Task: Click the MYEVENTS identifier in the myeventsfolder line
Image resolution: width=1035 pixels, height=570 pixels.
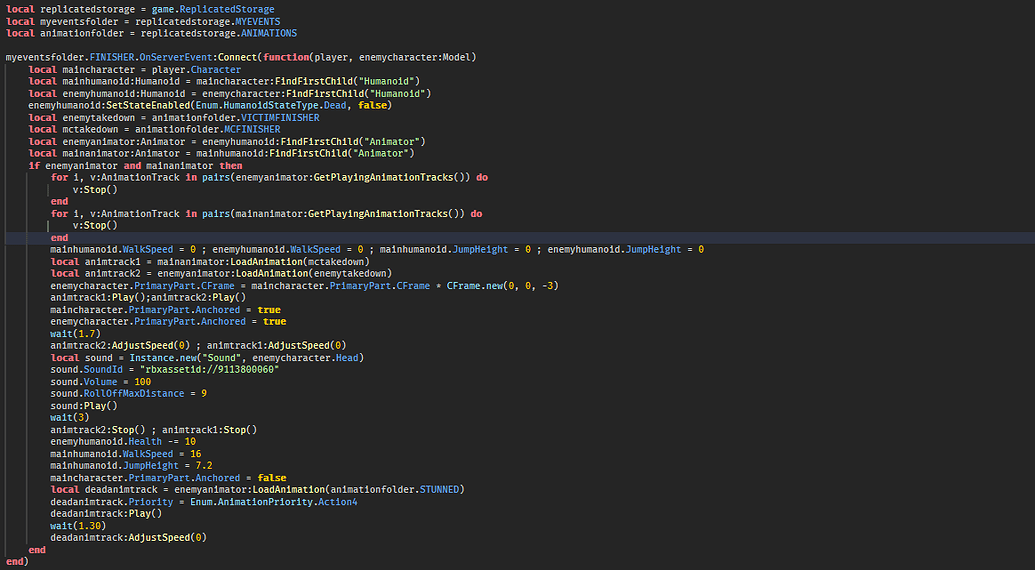Action: coord(257,21)
